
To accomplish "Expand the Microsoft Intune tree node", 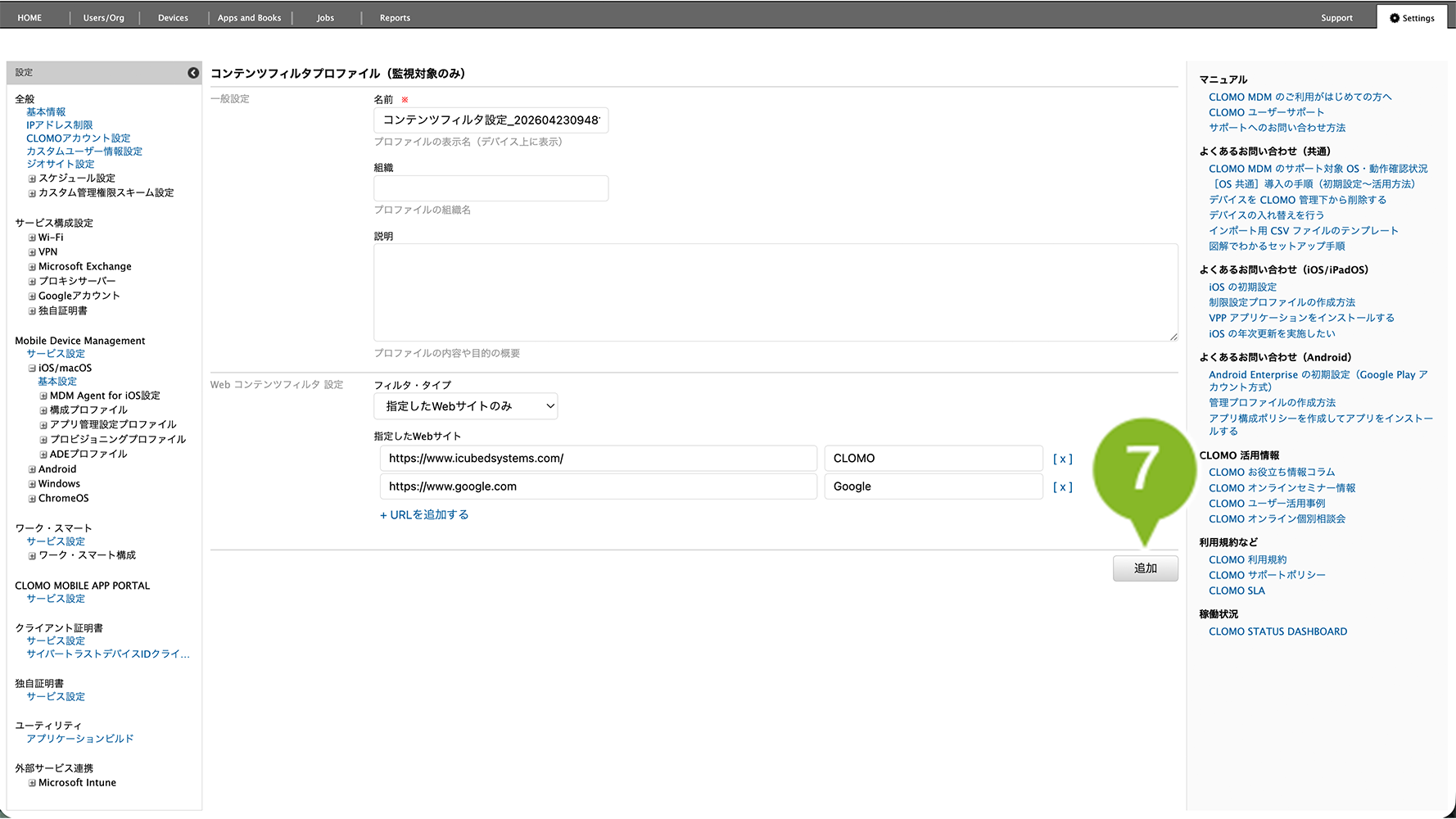I will click(32, 783).
